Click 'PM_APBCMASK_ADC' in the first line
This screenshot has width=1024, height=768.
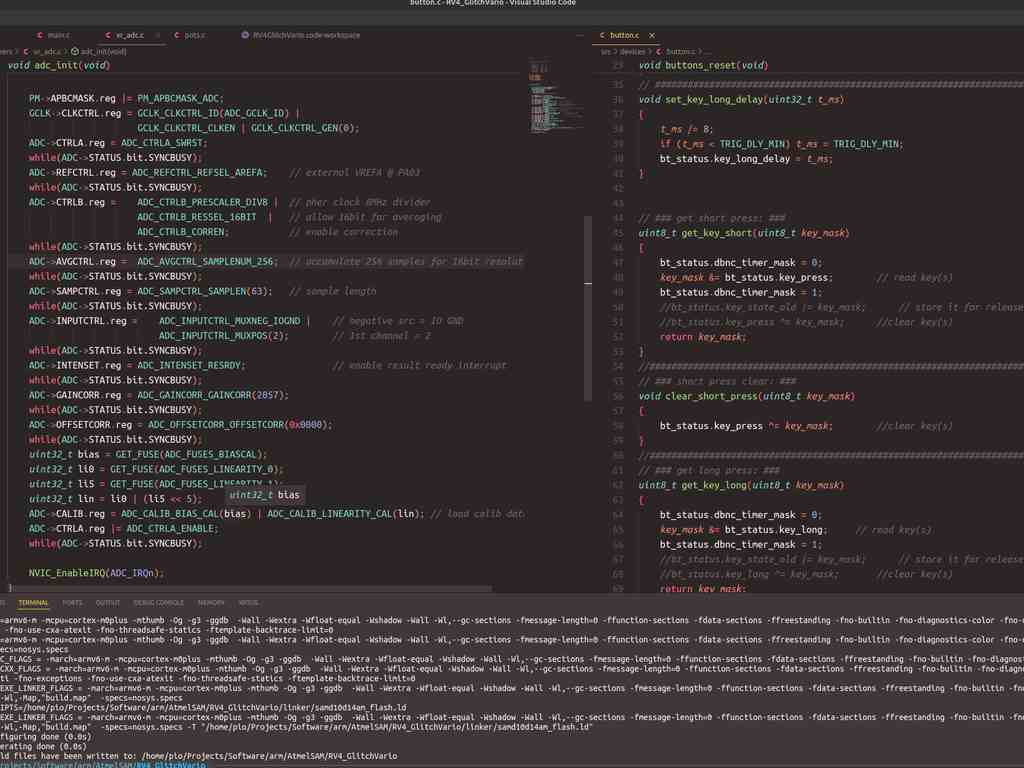(178, 98)
